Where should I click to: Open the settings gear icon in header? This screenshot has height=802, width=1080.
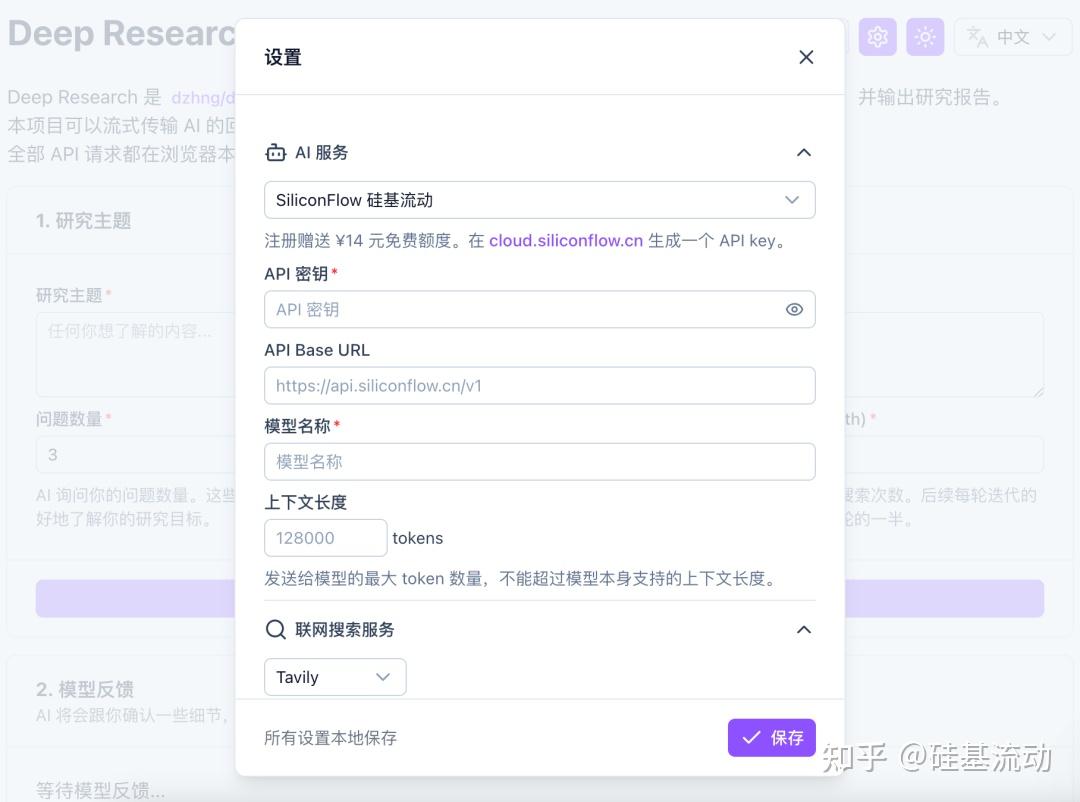pos(877,37)
